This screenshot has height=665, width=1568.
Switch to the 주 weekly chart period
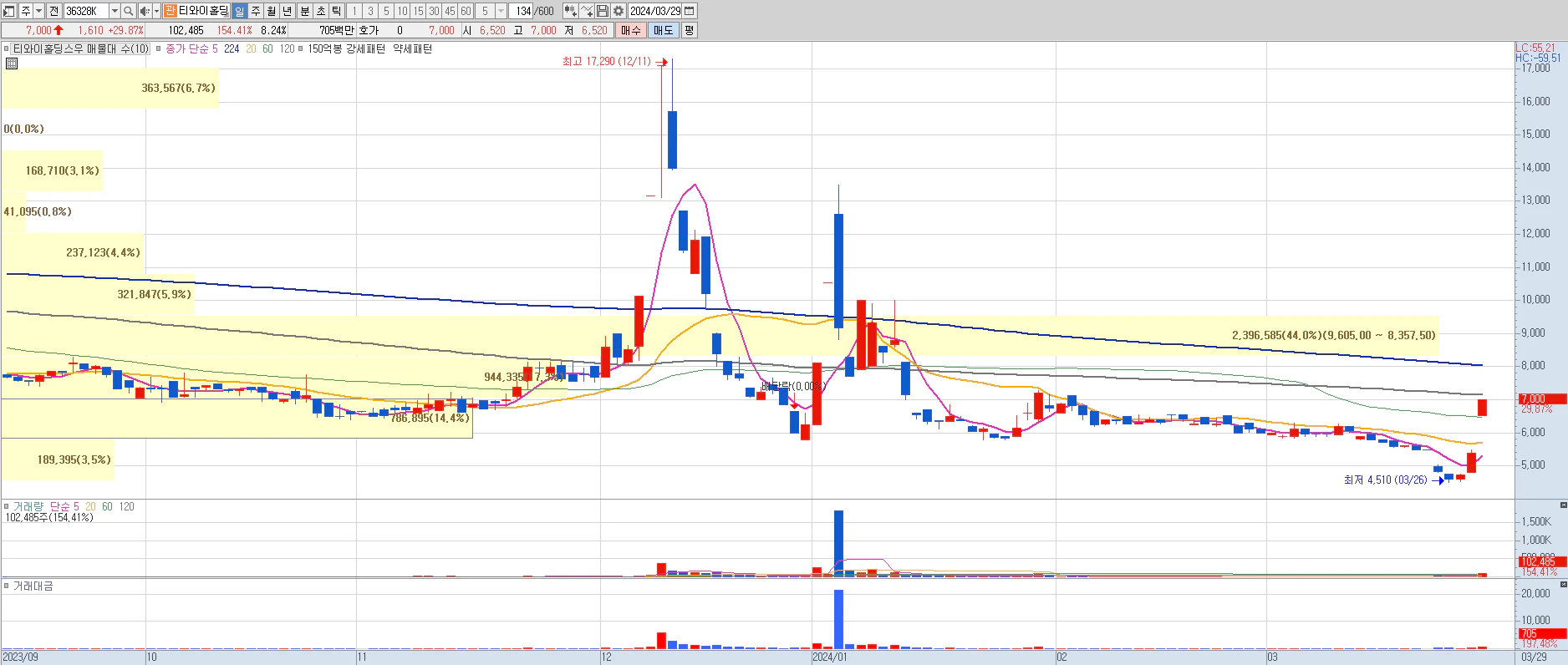click(x=256, y=11)
